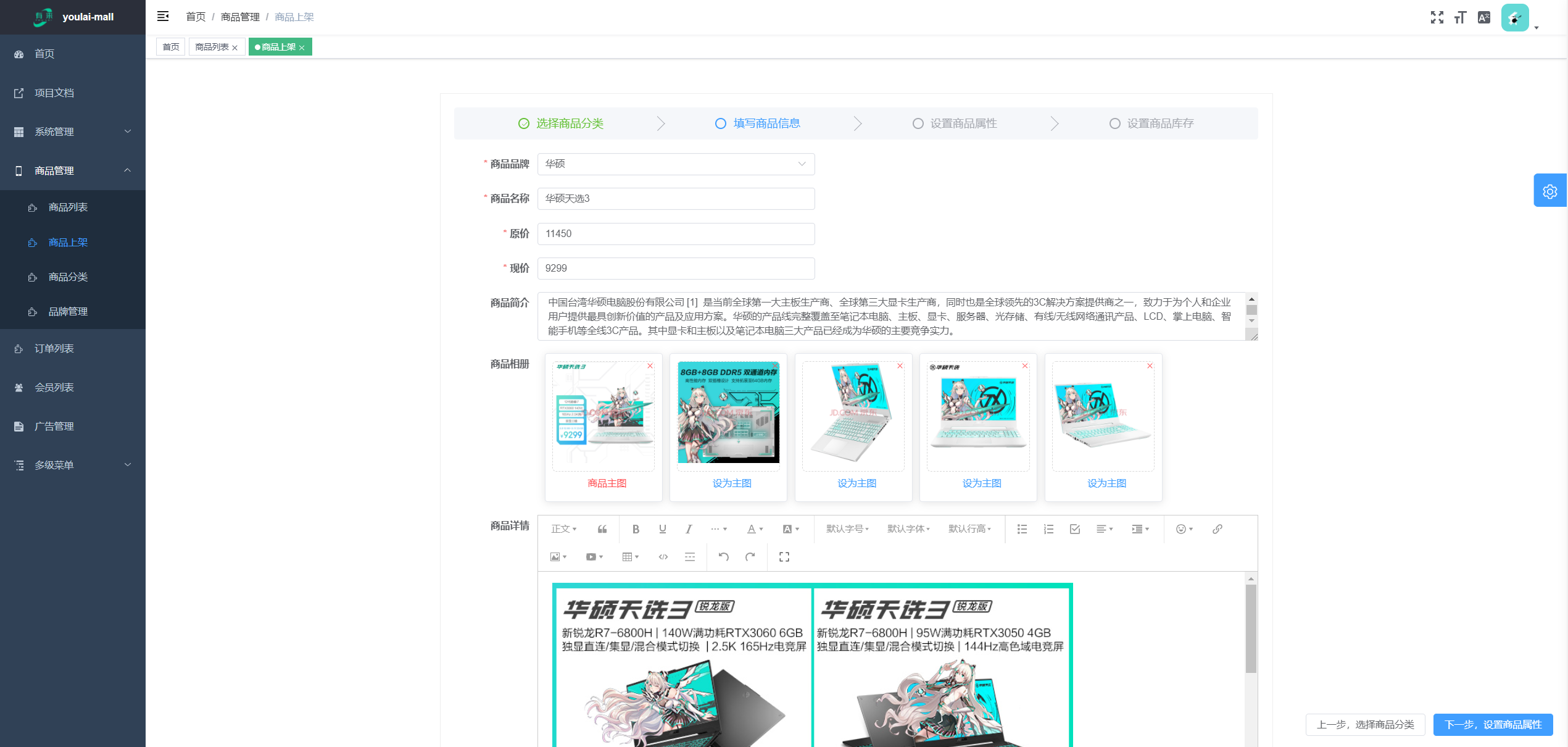Image resolution: width=1568 pixels, height=747 pixels.
Task: Toggle numbered list in editor
Action: coord(1048,529)
